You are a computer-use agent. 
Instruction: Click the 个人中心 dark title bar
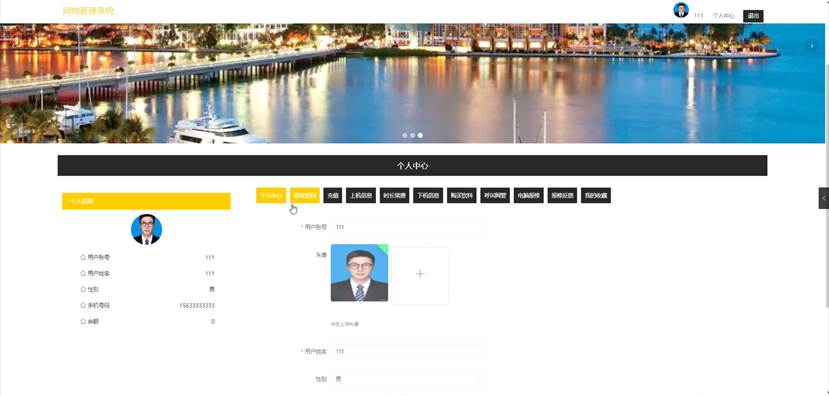coord(412,165)
